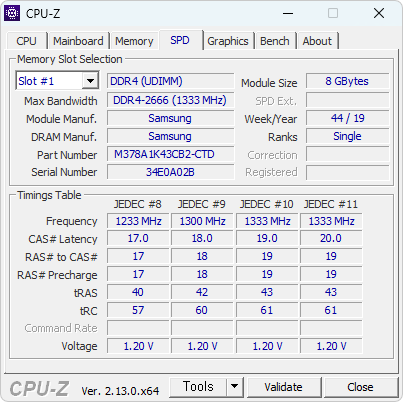This screenshot has height=402, width=403.
Task: Click the JEDEC #8 RAS# Precharge value 17
Action: pyautogui.click(x=138, y=275)
